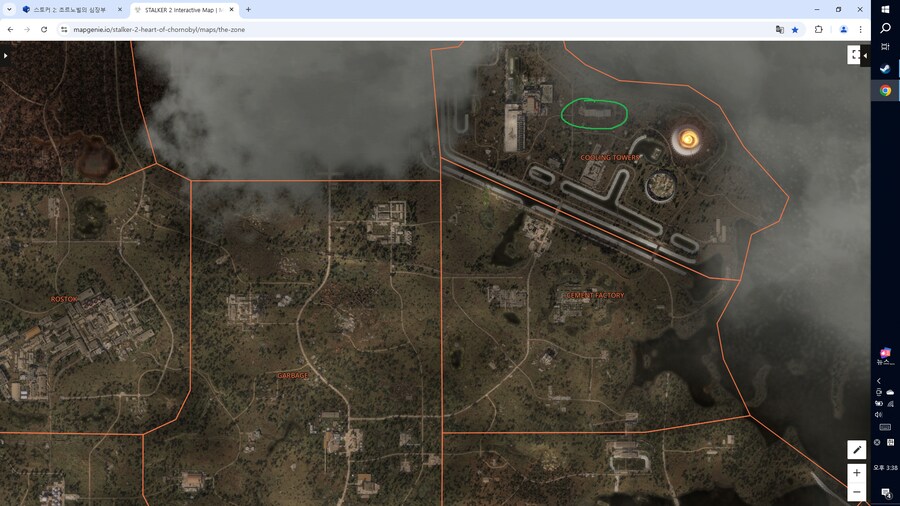This screenshot has width=900, height=506.
Task: Select the STALKER 2 Interactive Map tab
Action: click(180, 9)
